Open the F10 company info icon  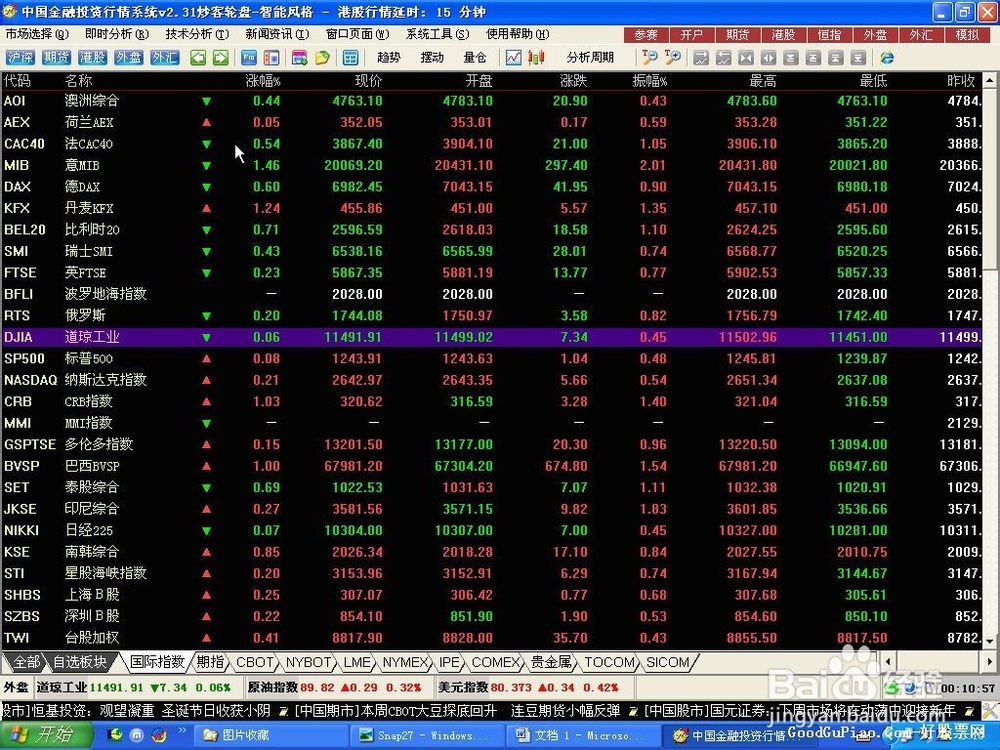[x=249, y=58]
